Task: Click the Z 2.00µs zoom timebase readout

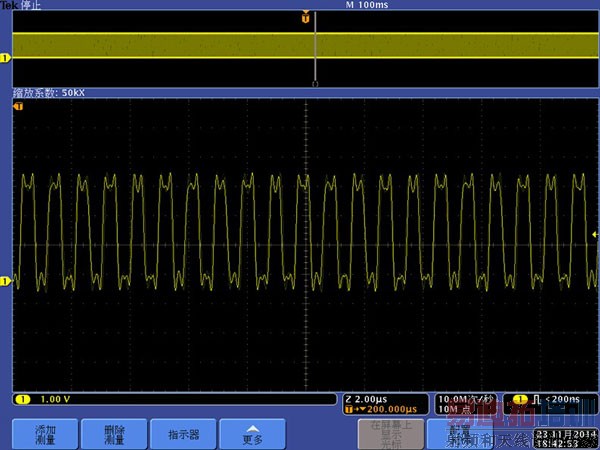Action: 367,399
